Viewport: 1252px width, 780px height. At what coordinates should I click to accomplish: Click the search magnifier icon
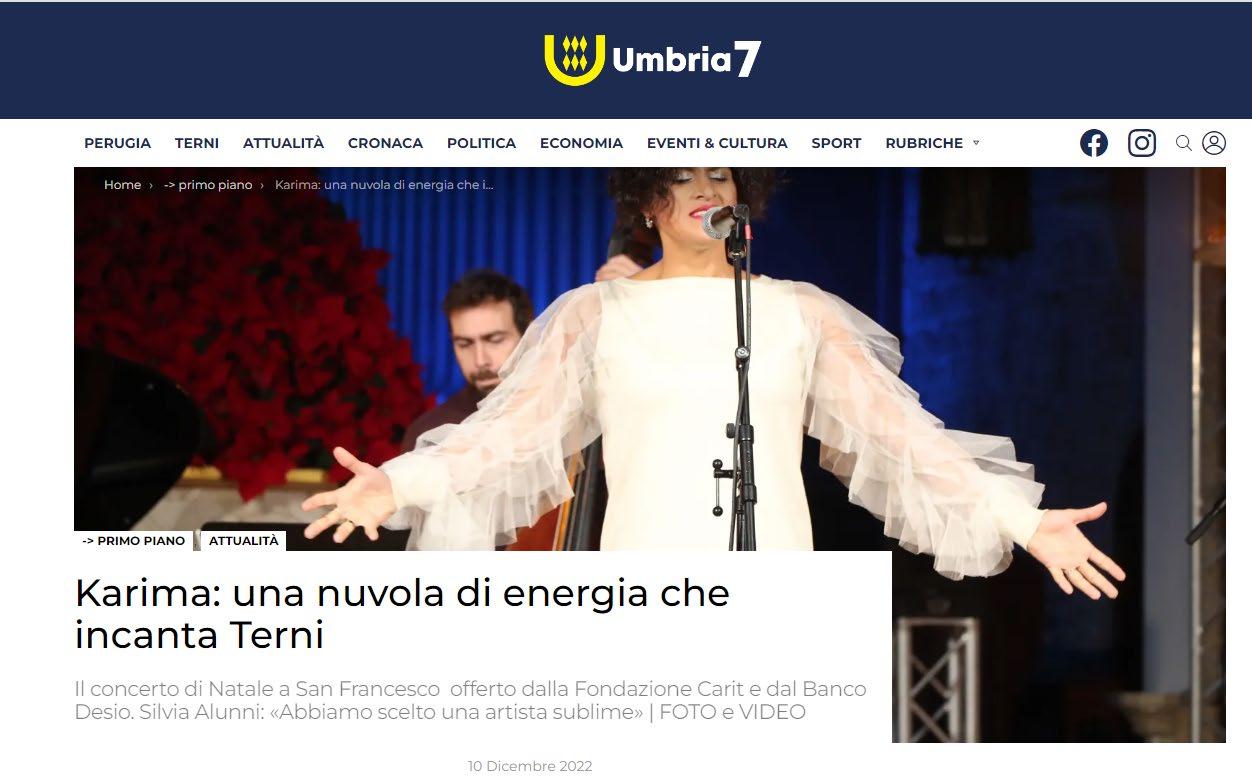click(1183, 143)
